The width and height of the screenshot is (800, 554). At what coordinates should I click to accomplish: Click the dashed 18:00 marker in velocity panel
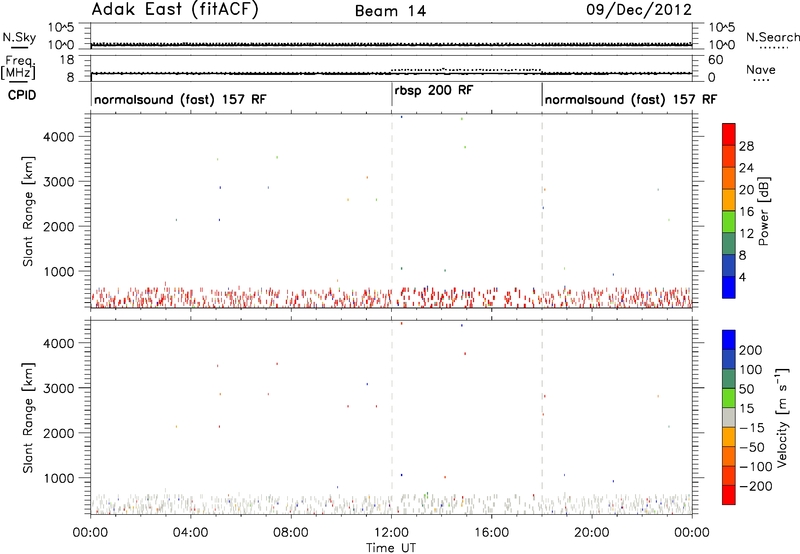(542, 417)
